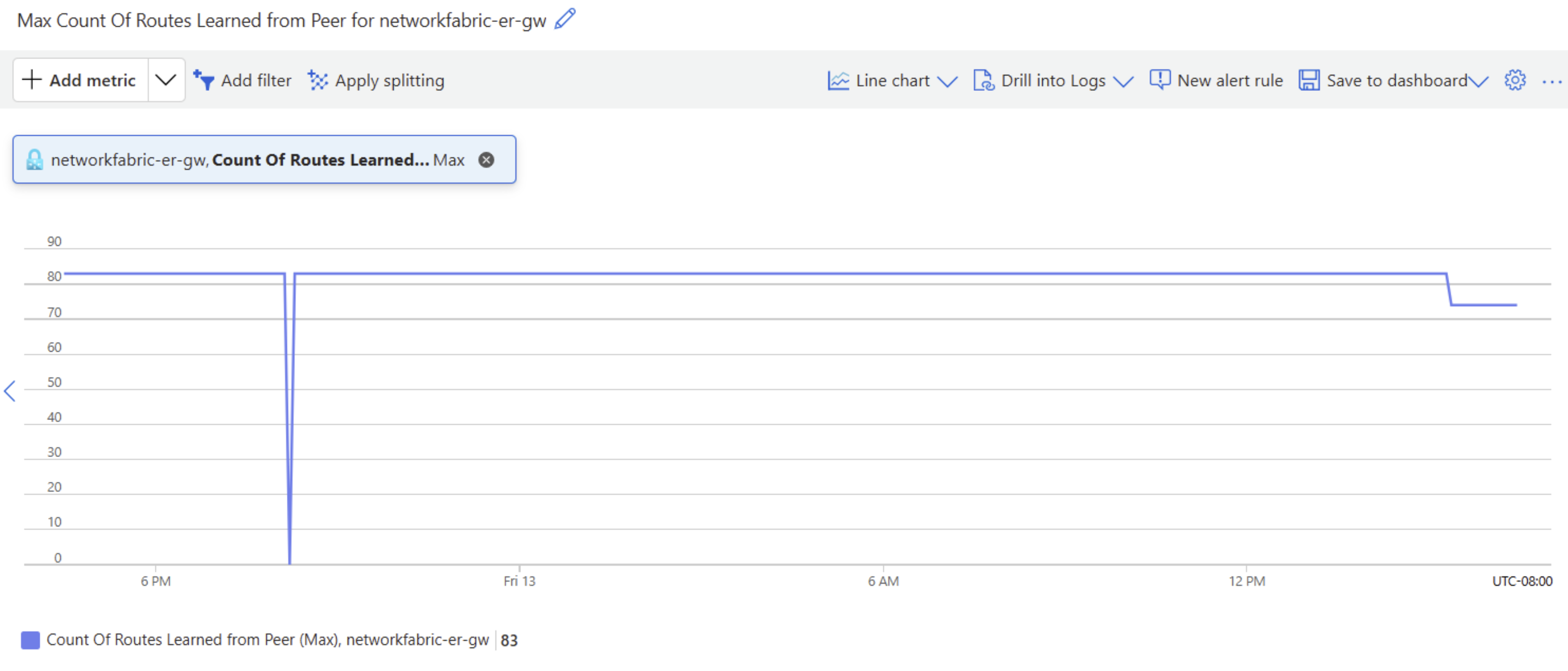Select the Count Of Routes Learned metric chip

click(320, 160)
